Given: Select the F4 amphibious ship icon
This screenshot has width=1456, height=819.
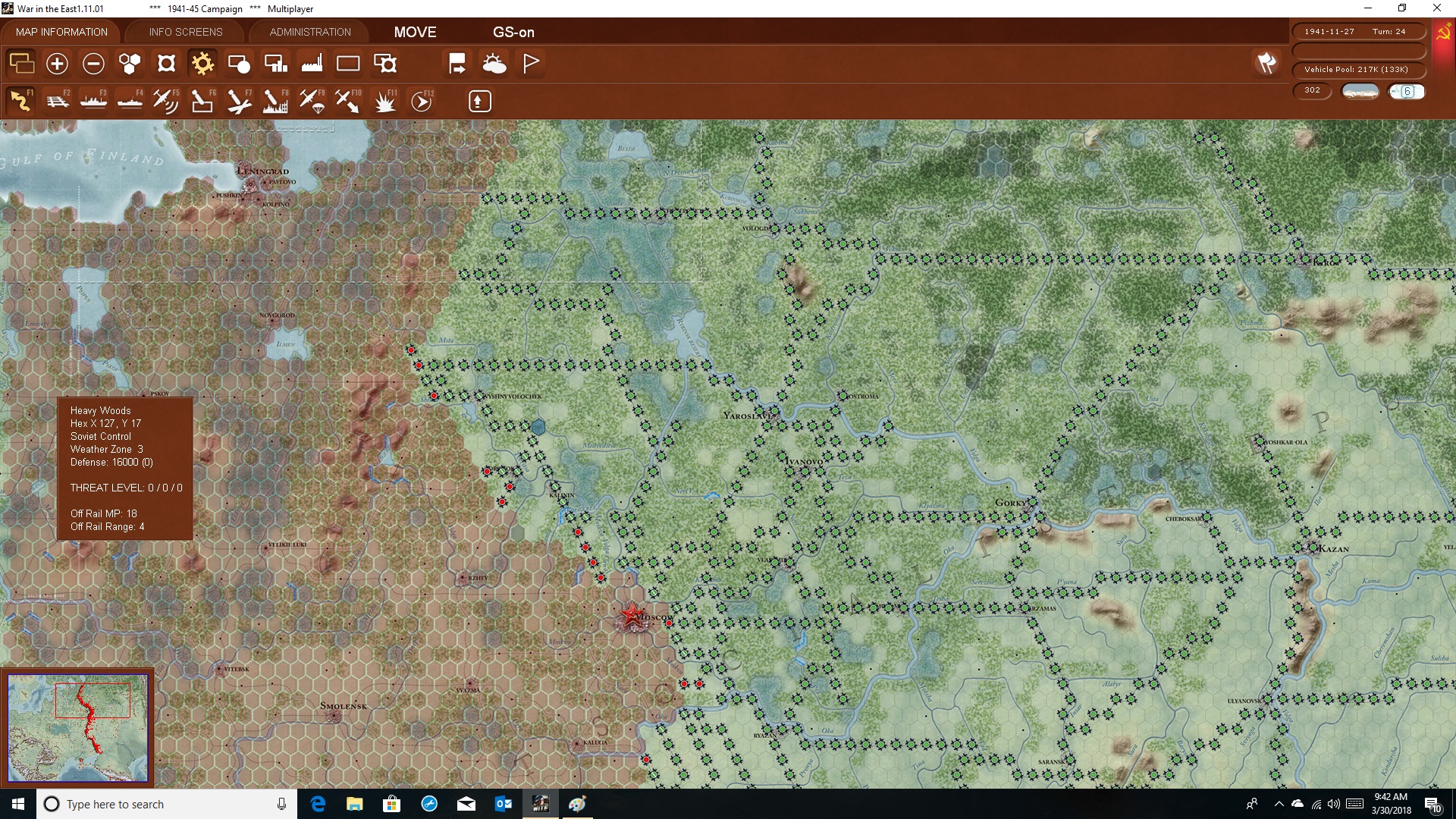Looking at the screenshot, I should (x=130, y=101).
